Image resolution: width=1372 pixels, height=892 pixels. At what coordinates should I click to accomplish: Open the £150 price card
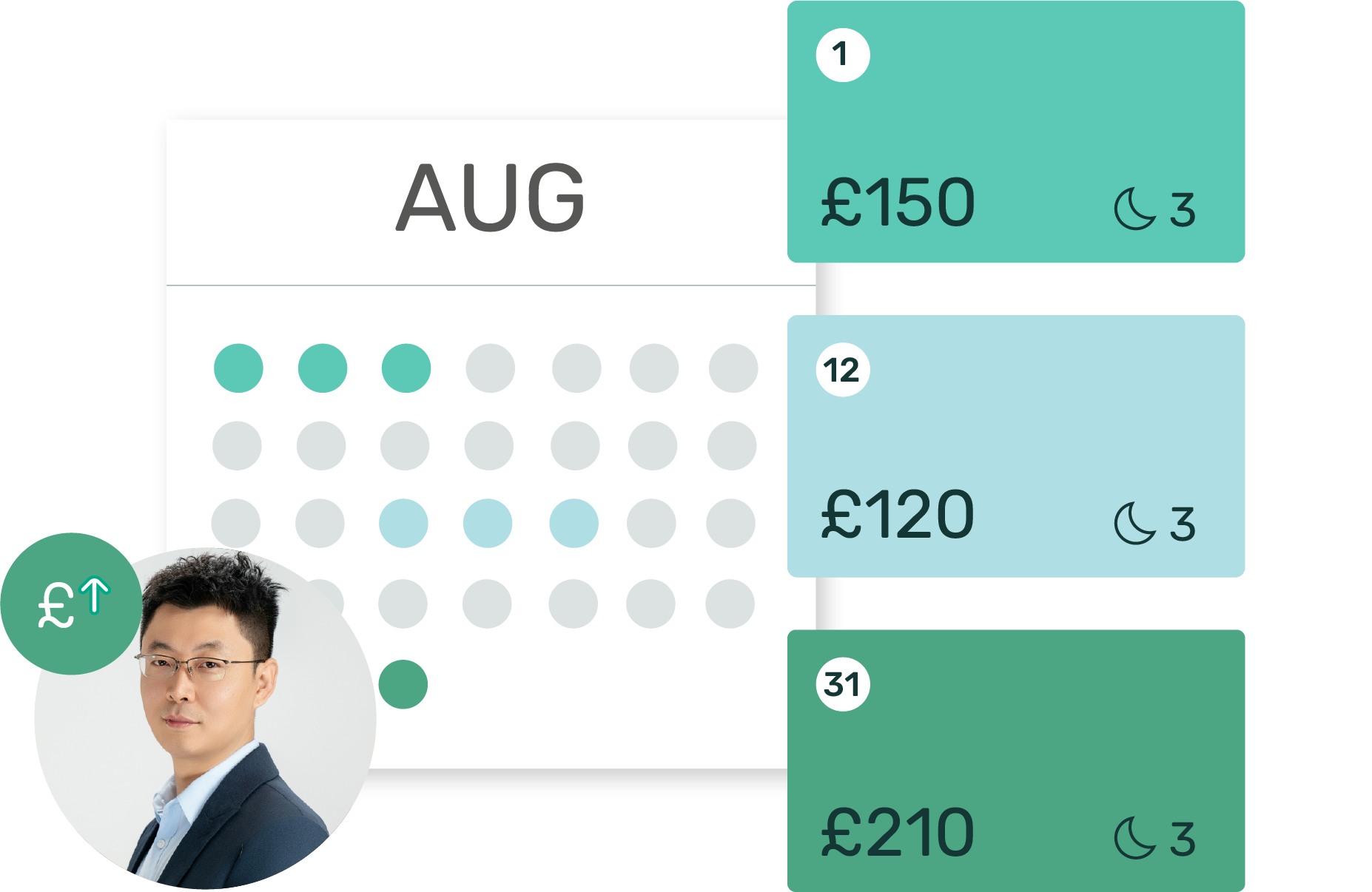tap(1016, 132)
